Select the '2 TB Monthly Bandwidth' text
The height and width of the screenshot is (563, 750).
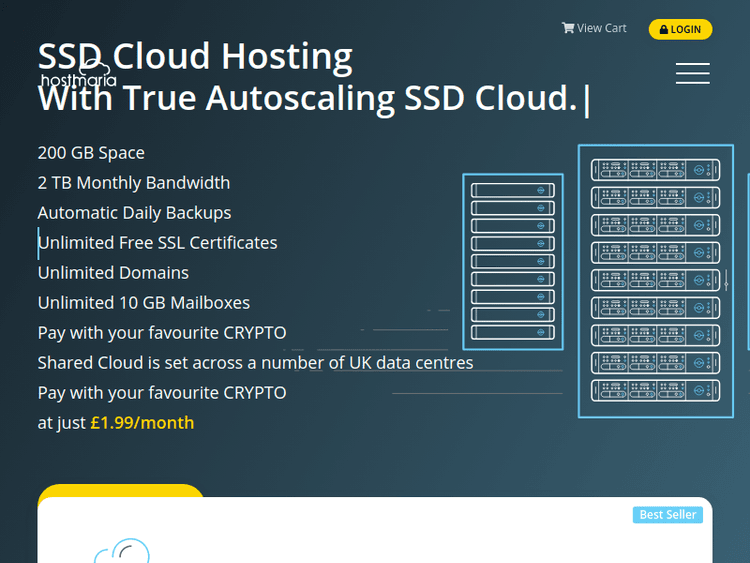tap(134, 183)
